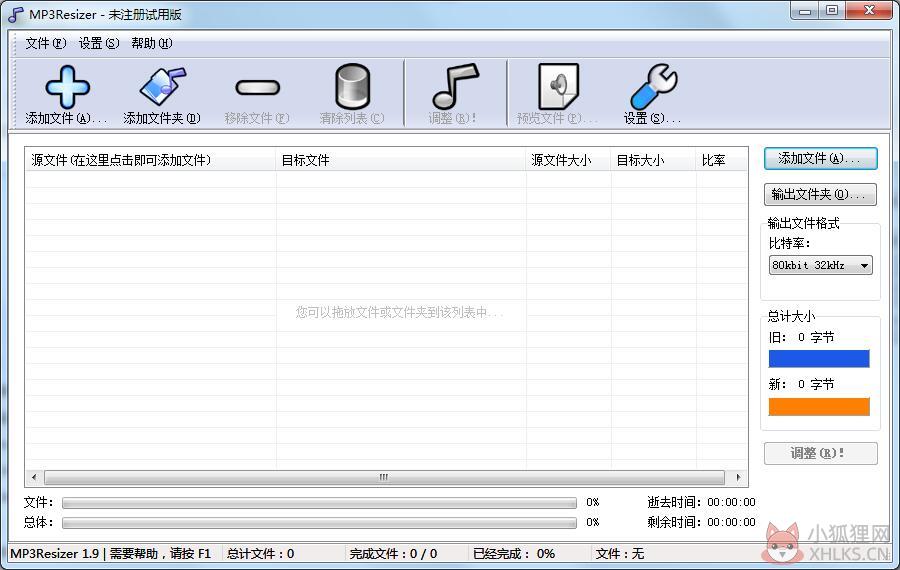This screenshot has height=570, width=900.
Task: Click the 剩余时间 00:00:00 readout
Action: (x=701, y=522)
